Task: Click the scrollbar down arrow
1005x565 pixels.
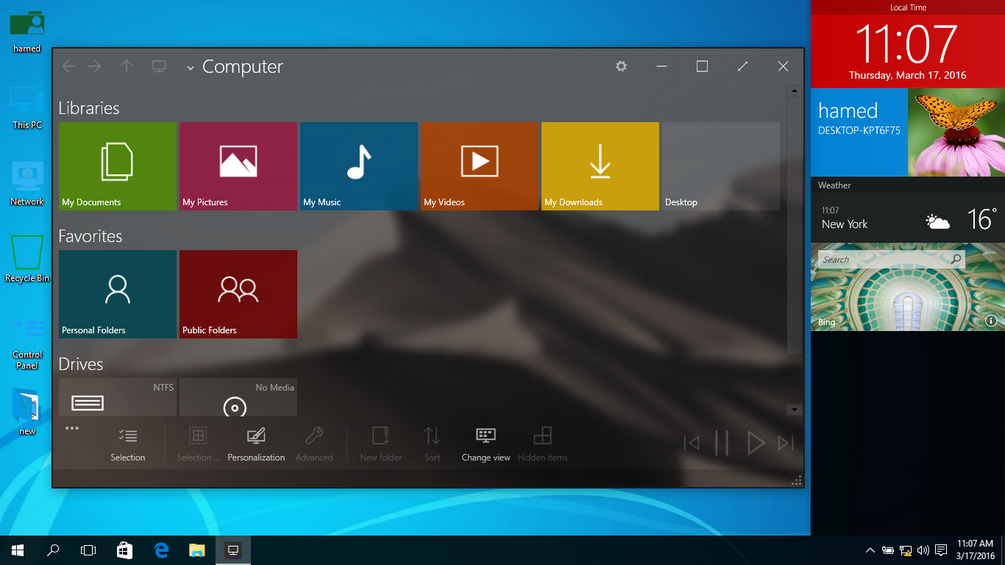Action: (x=794, y=410)
